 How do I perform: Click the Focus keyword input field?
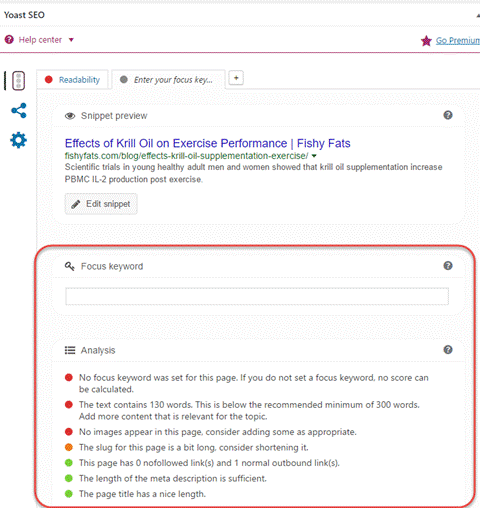click(257, 296)
